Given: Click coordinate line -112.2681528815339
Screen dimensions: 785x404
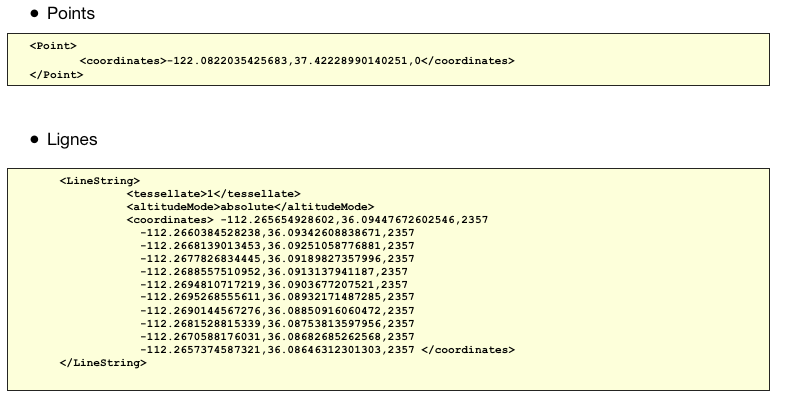Looking at the screenshot, I should click(x=279, y=323).
